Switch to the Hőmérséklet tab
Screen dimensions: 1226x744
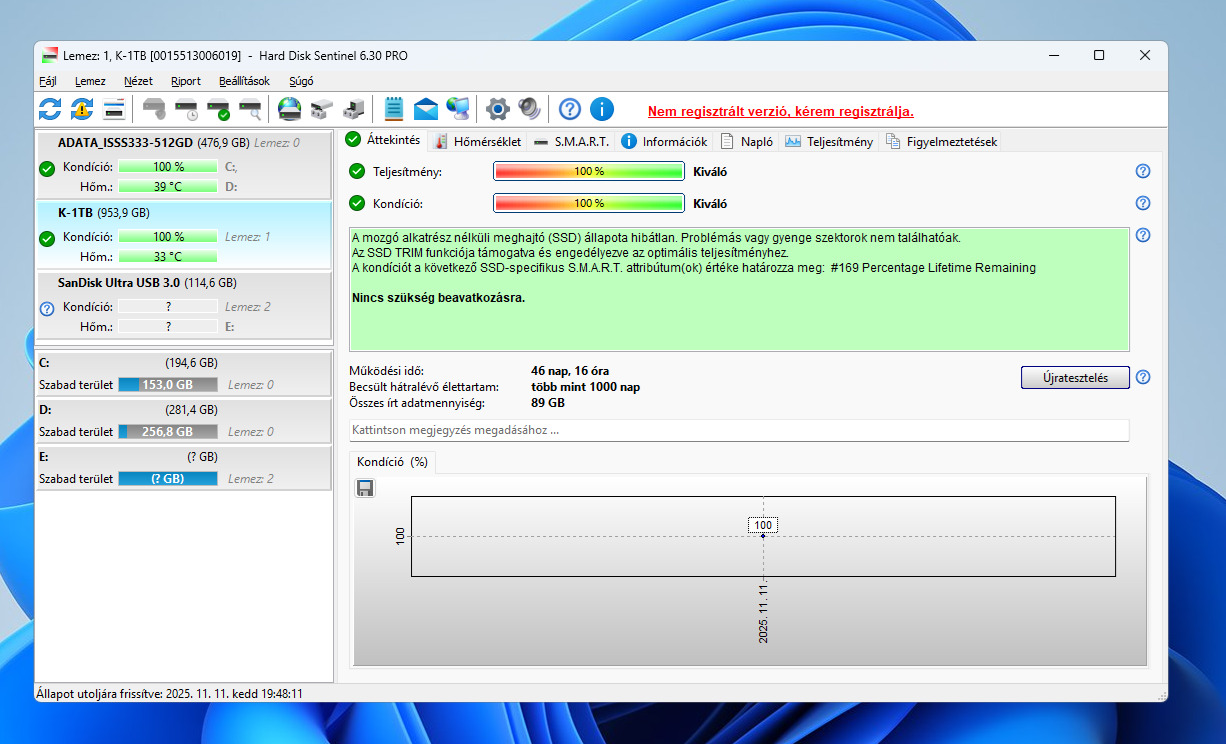pos(479,142)
